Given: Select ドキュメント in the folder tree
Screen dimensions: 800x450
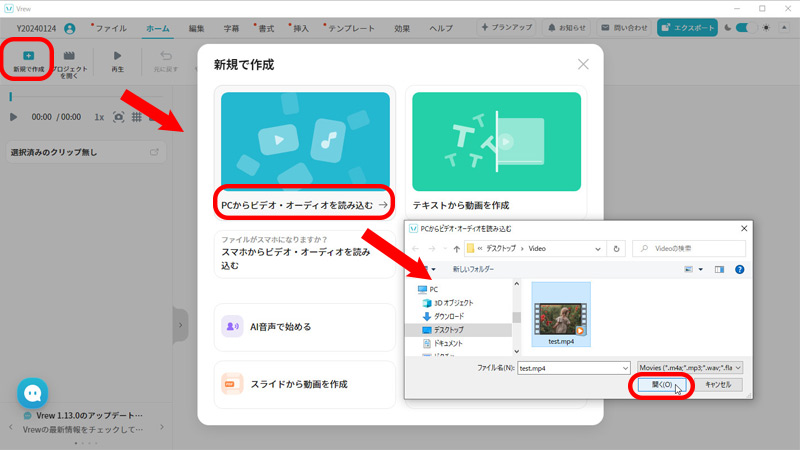Looking at the screenshot, I should (x=442, y=343).
